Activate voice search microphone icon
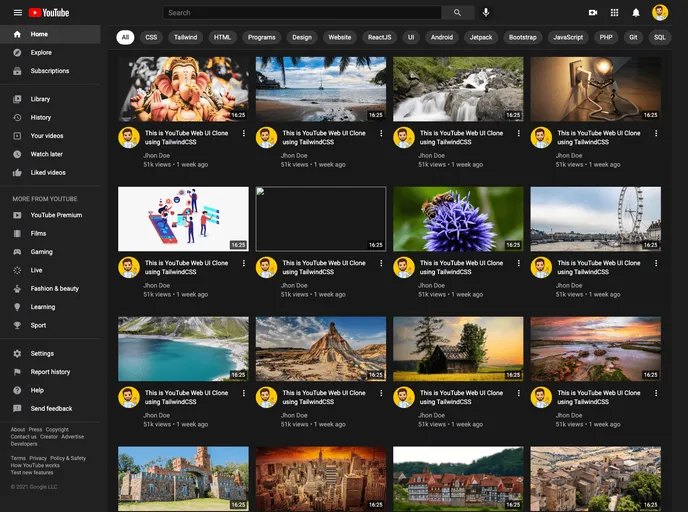Viewport: 688px width, 512px height. [486, 13]
